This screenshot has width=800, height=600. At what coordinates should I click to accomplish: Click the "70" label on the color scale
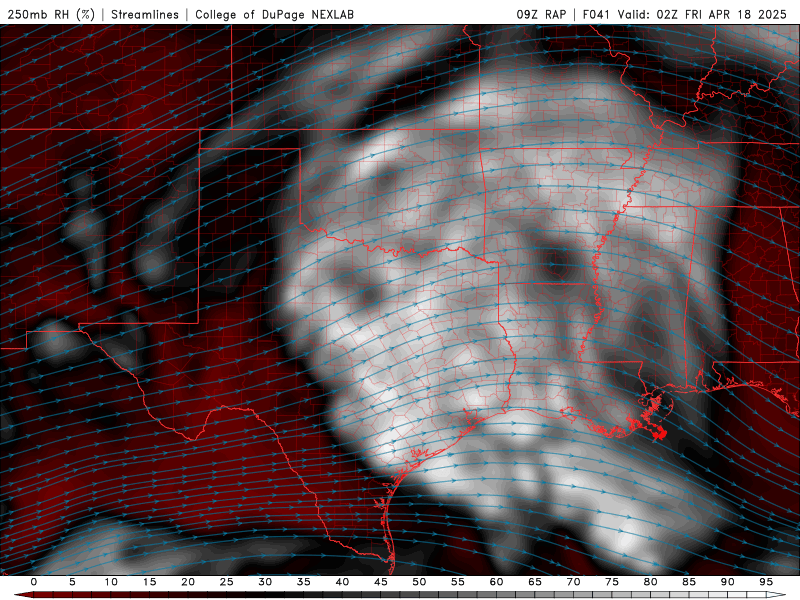tap(573, 582)
